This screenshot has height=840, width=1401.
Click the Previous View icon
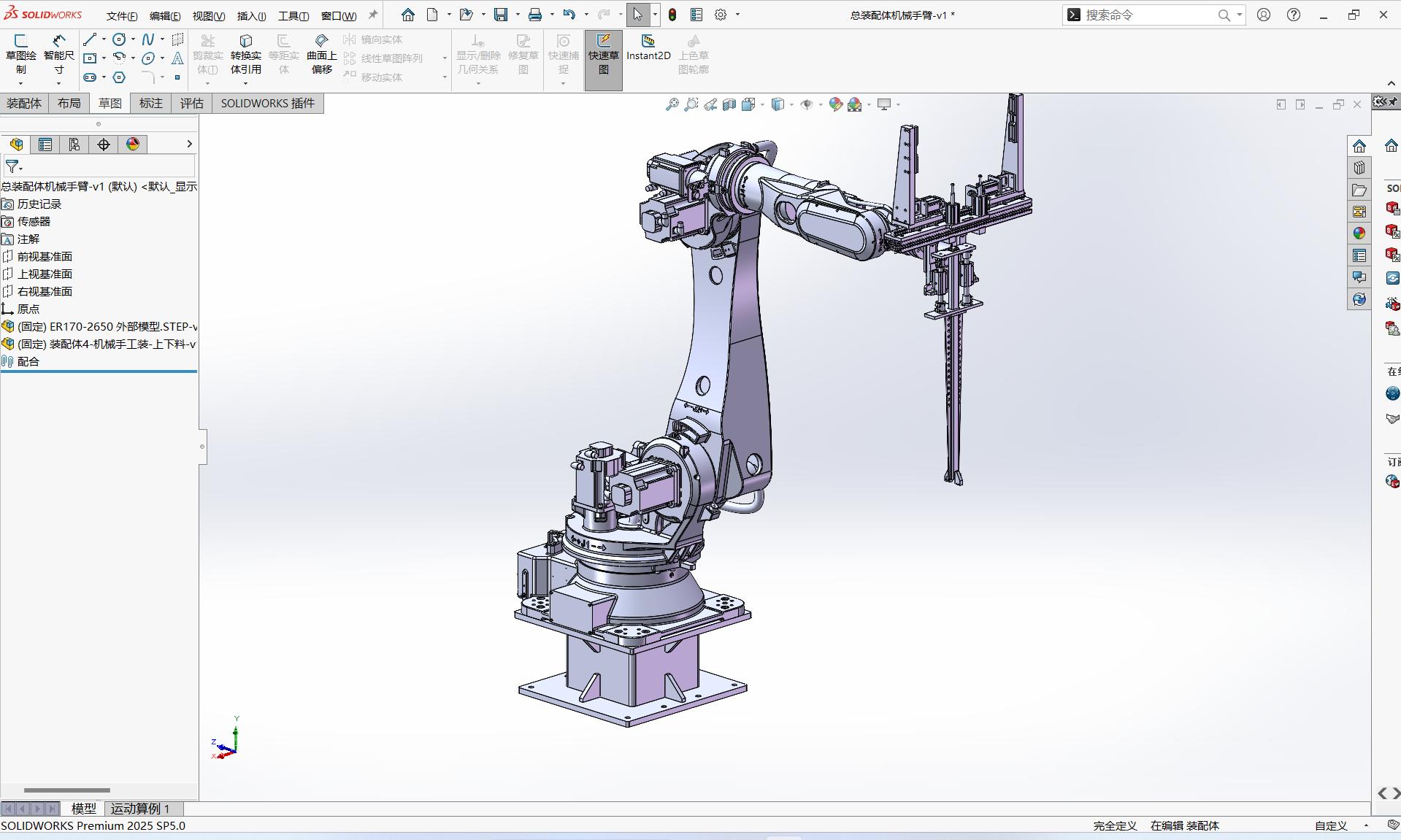pyautogui.click(x=710, y=104)
